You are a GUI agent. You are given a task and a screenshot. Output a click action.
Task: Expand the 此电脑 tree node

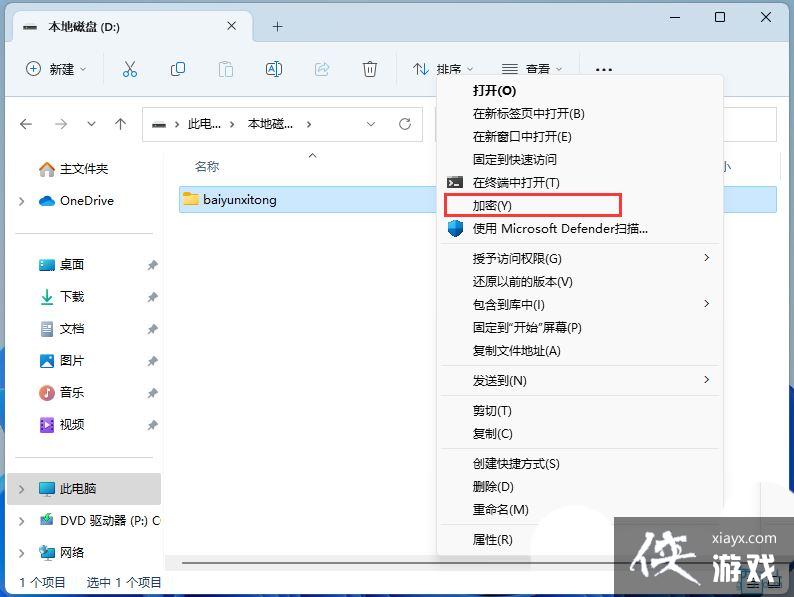pyautogui.click(x=21, y=489)
